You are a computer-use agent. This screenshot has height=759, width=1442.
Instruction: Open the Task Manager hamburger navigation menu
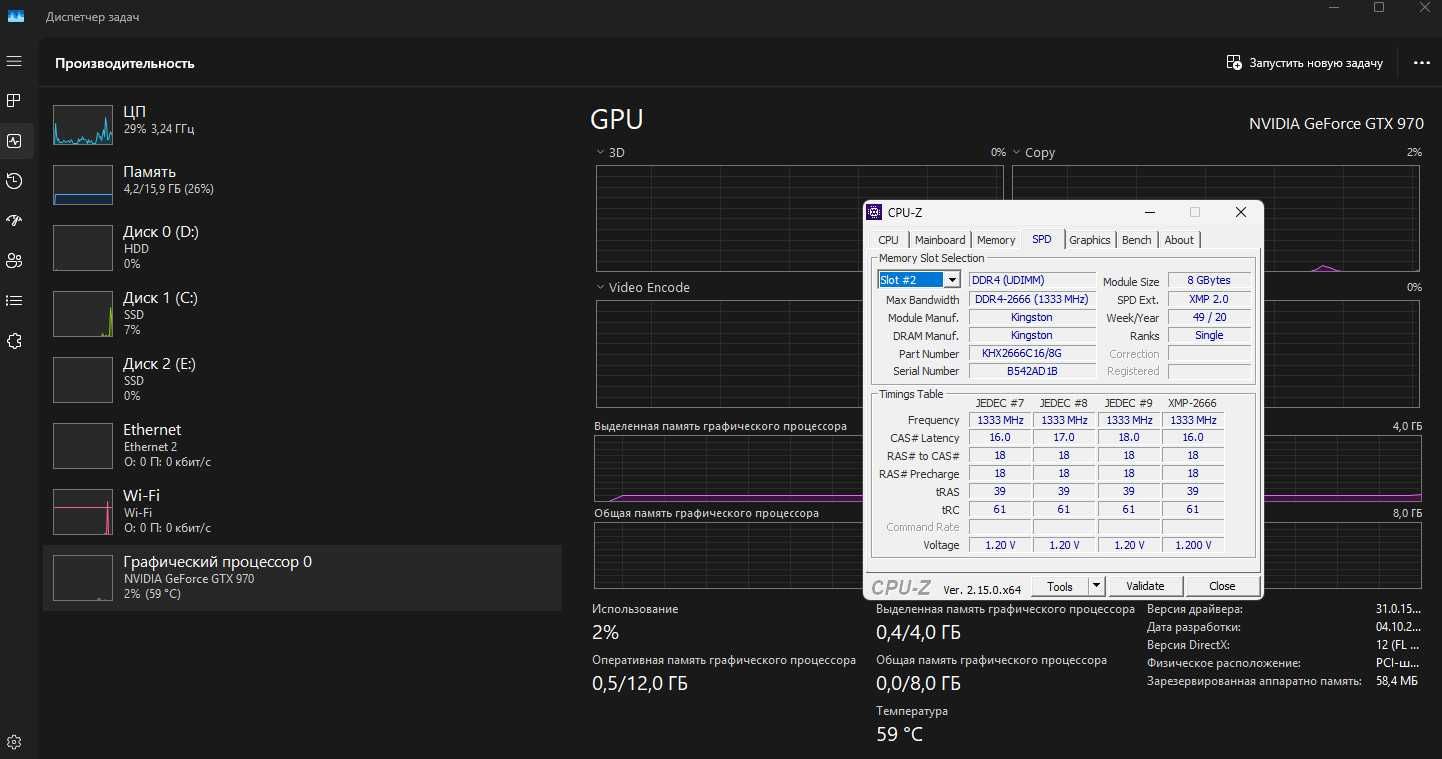14,61
